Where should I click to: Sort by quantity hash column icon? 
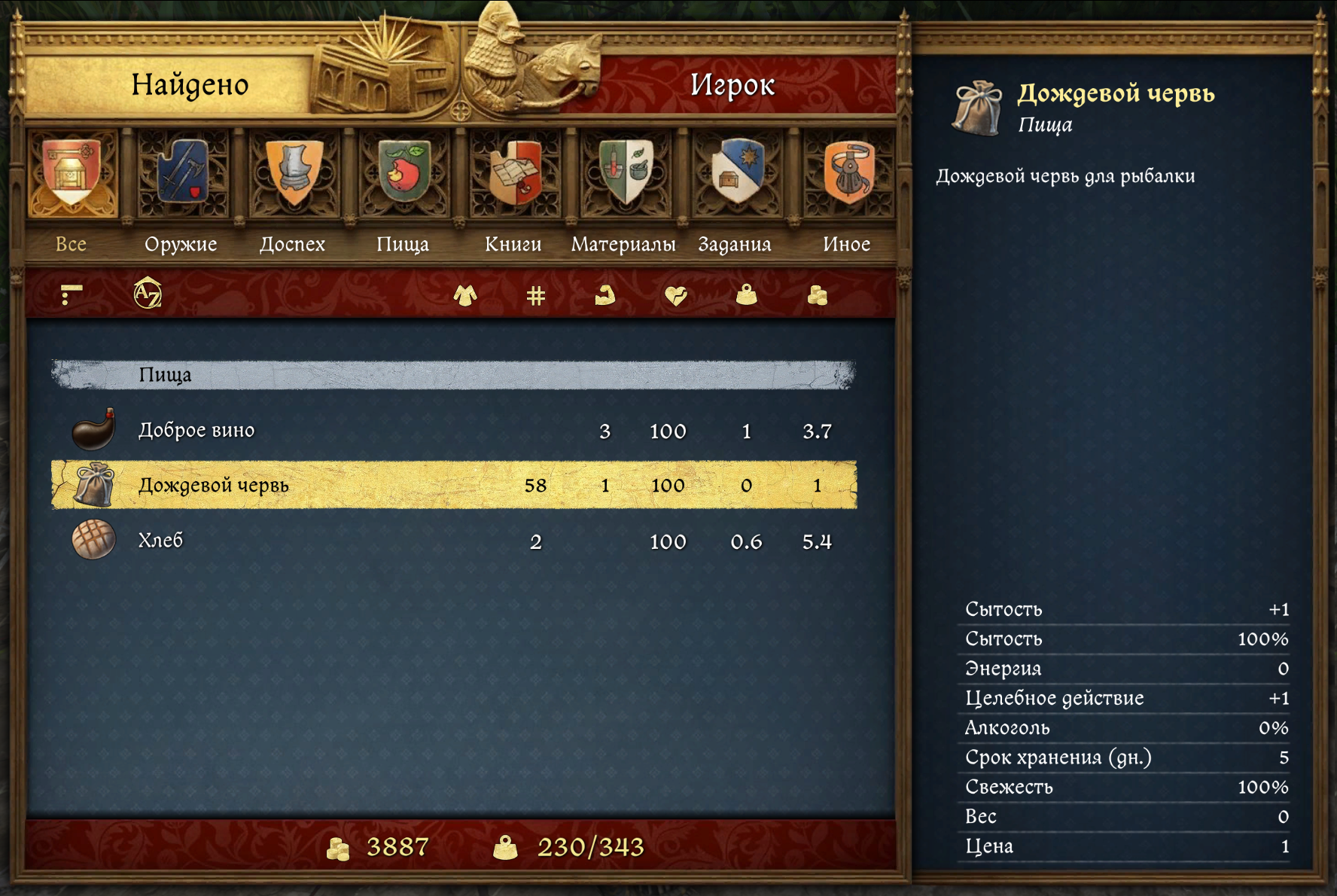click(x=535, y=296)
